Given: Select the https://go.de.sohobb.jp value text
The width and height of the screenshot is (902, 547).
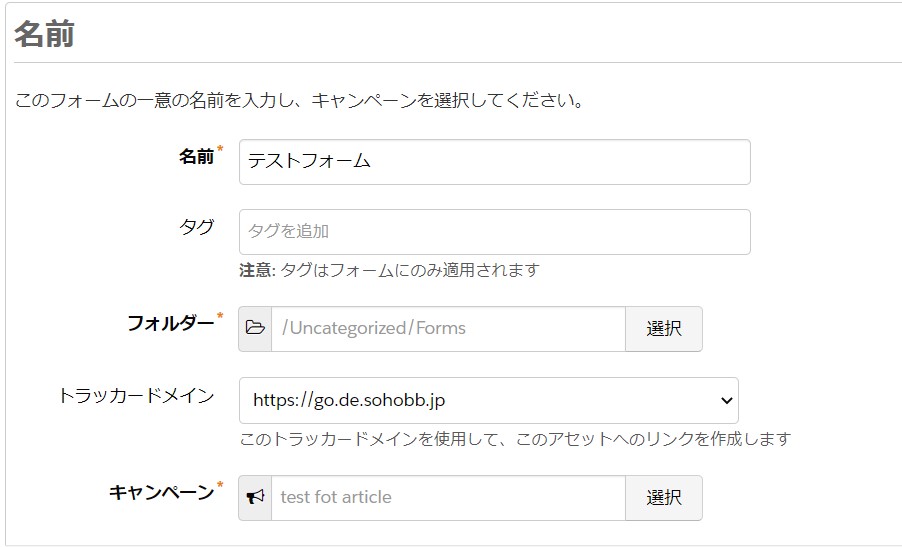Looking at the screenshot, I should tap(349, 400).
